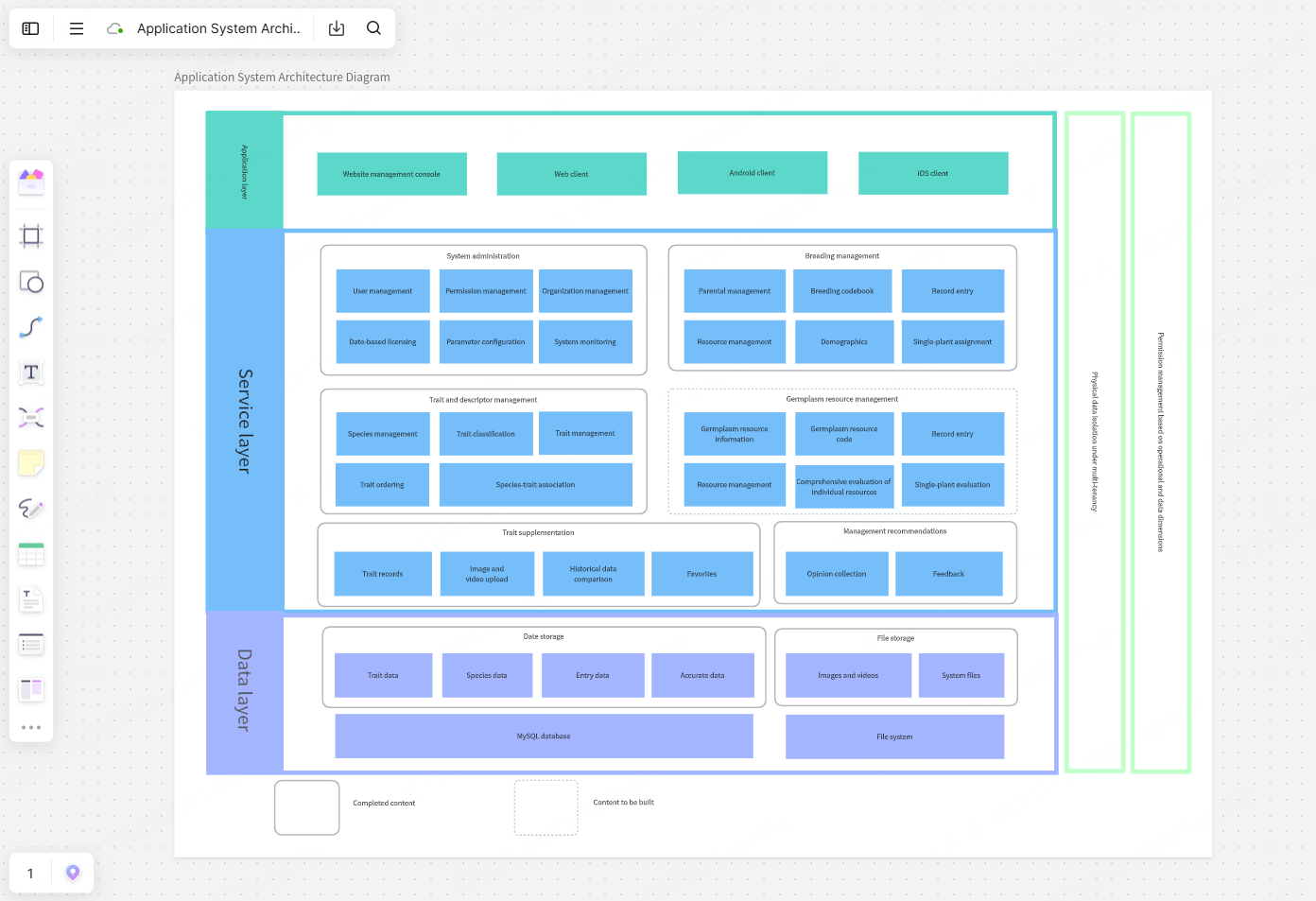1316x901 pixels.
Task: Select the iOS client box
Action: [x=933, y=173]
